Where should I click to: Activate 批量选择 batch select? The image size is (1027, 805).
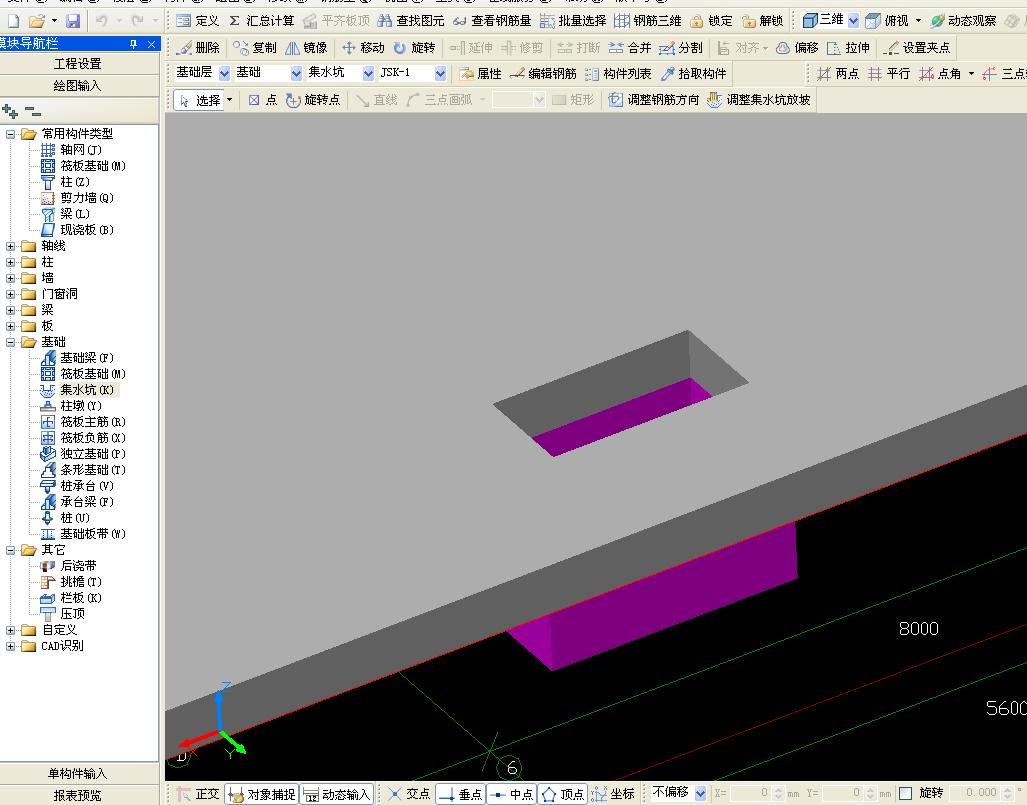(573, 21)
